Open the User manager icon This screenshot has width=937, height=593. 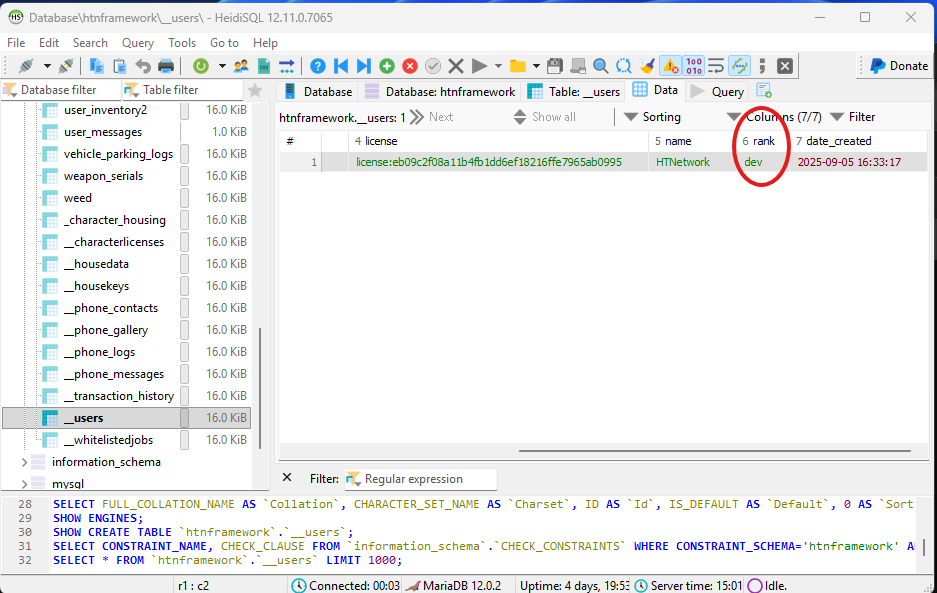241,66
